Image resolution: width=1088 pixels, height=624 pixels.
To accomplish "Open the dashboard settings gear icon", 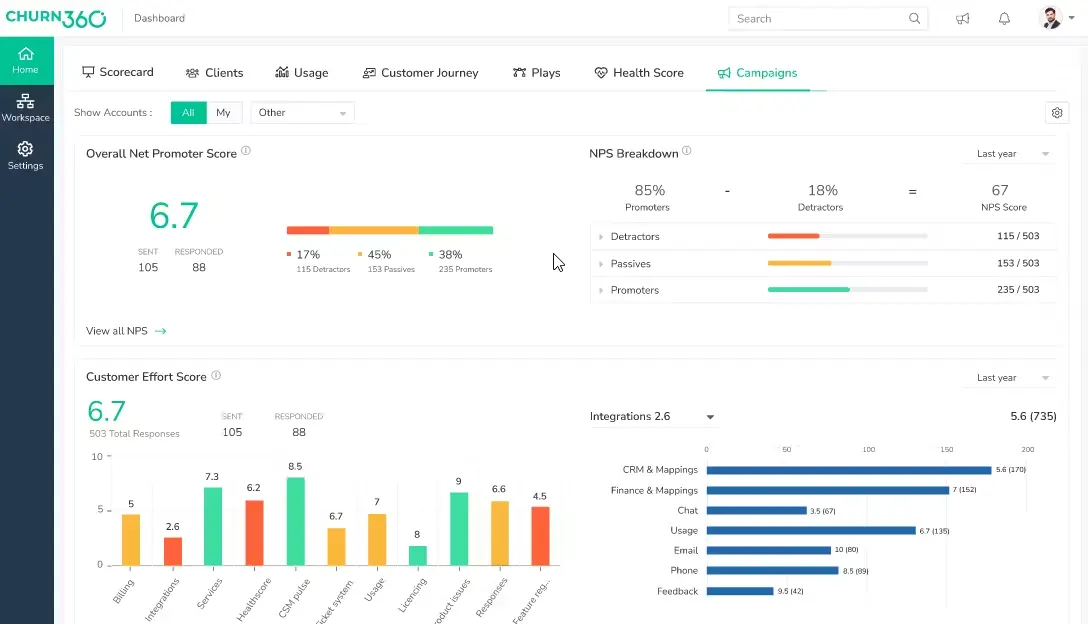I will pos(1057,112).
